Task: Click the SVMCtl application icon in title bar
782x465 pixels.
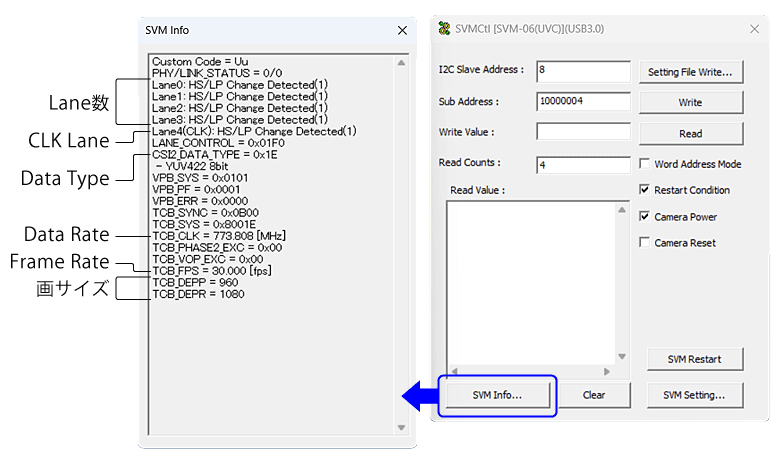Action: [445, 29]
